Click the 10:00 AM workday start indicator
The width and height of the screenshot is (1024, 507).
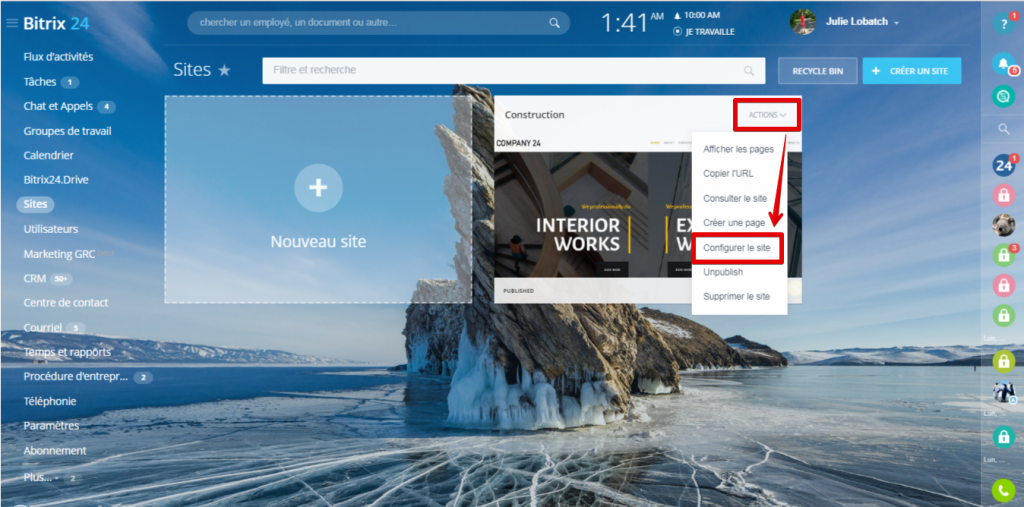pos(697,15)
